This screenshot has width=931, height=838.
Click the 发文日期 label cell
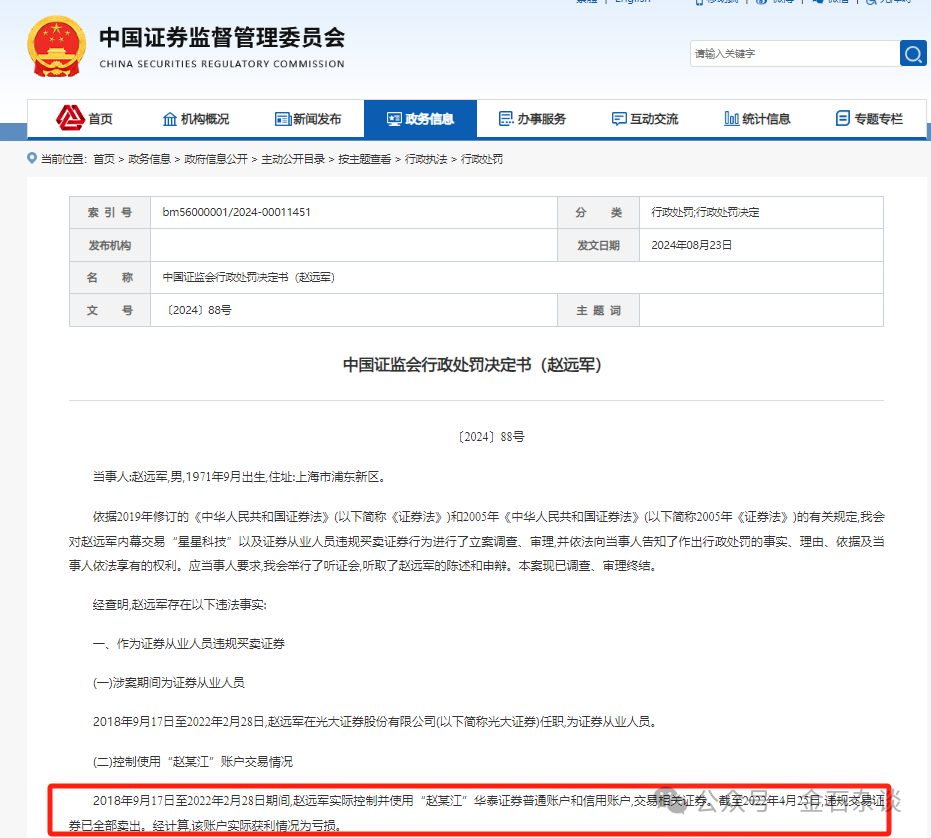tap(598, 245)
